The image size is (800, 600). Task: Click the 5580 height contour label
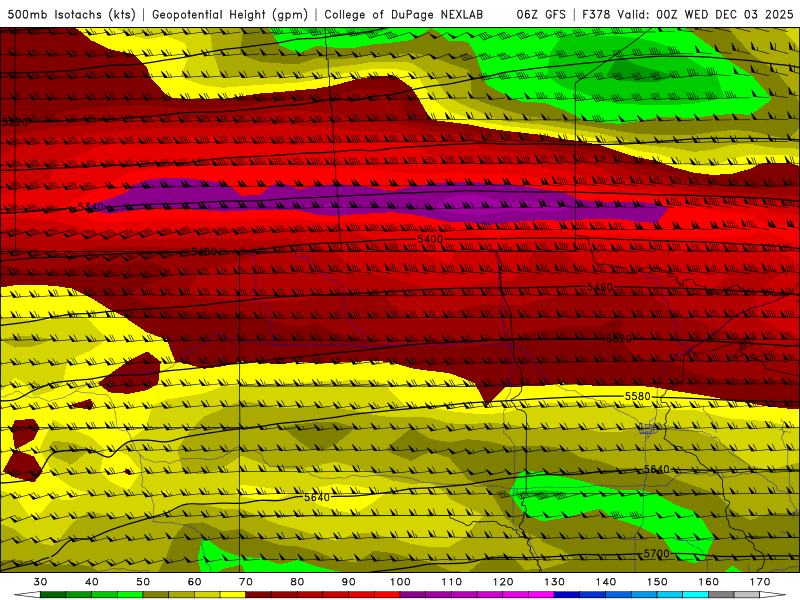[638, 396]
